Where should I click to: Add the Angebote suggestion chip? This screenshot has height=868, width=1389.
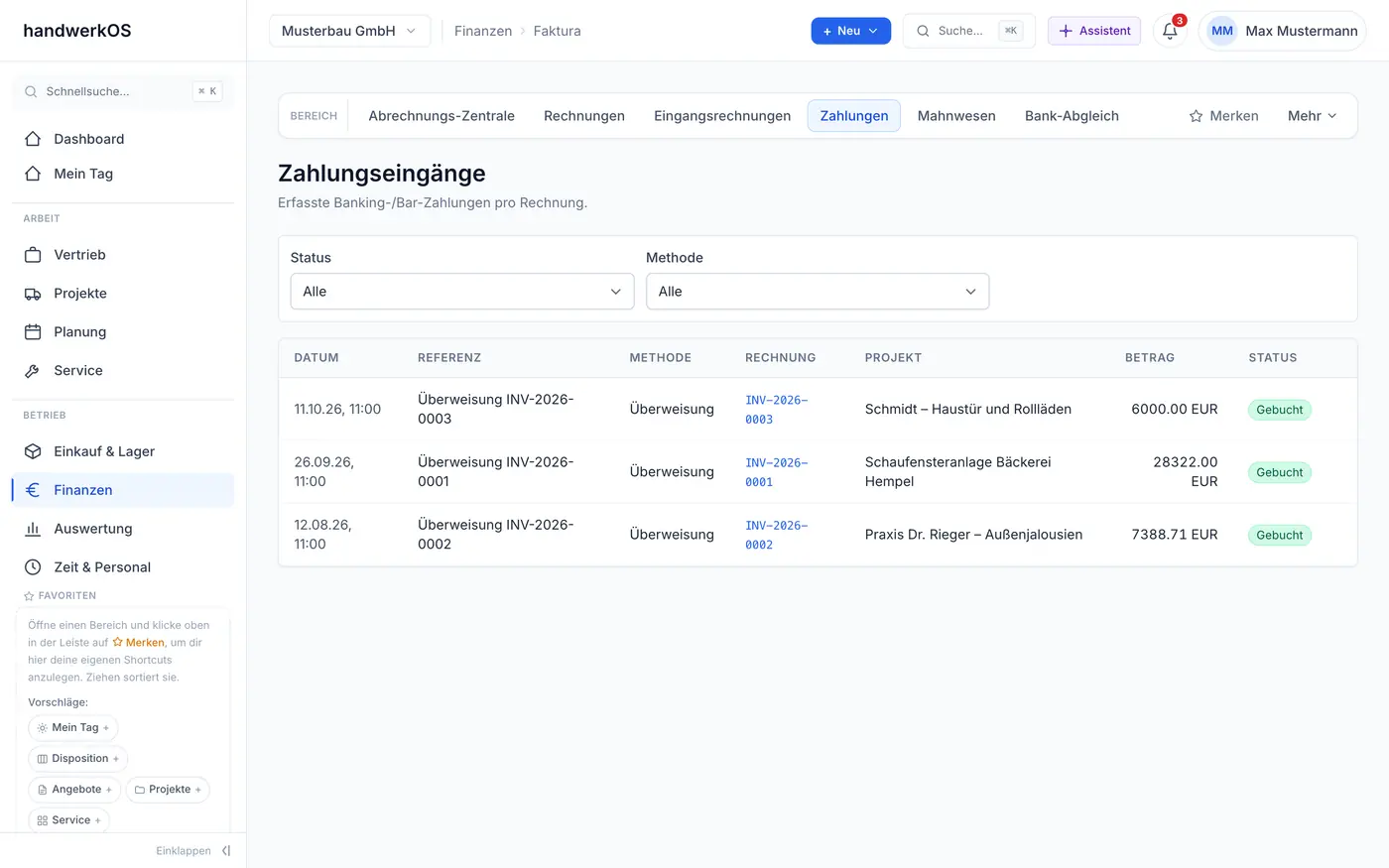pyautogui.click(x=74, y=790)
